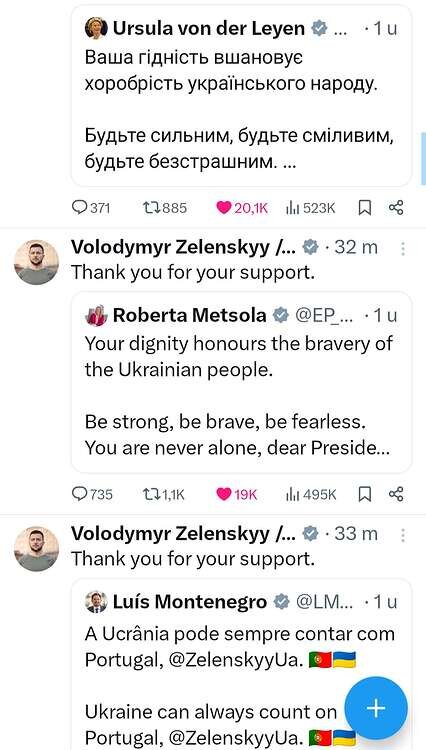Open the more options menu on the 33 m tweet
This screenshot has height=750, width=426.
403,535
